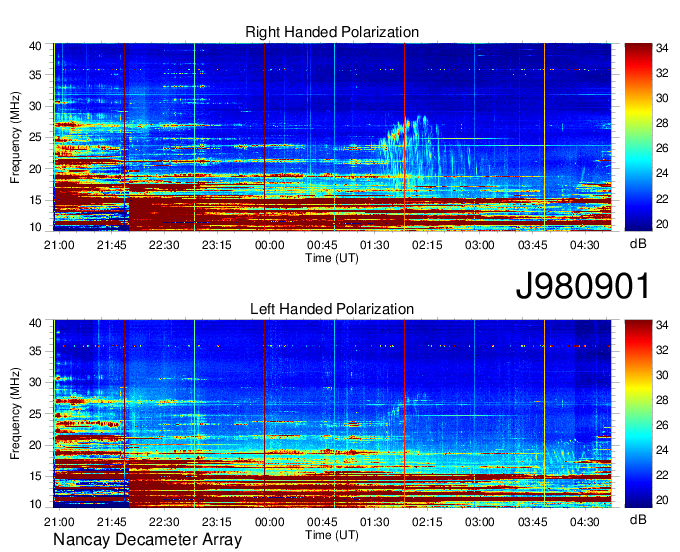Click the 20 MHz tick on right-handed plot

tap(35, 169)
